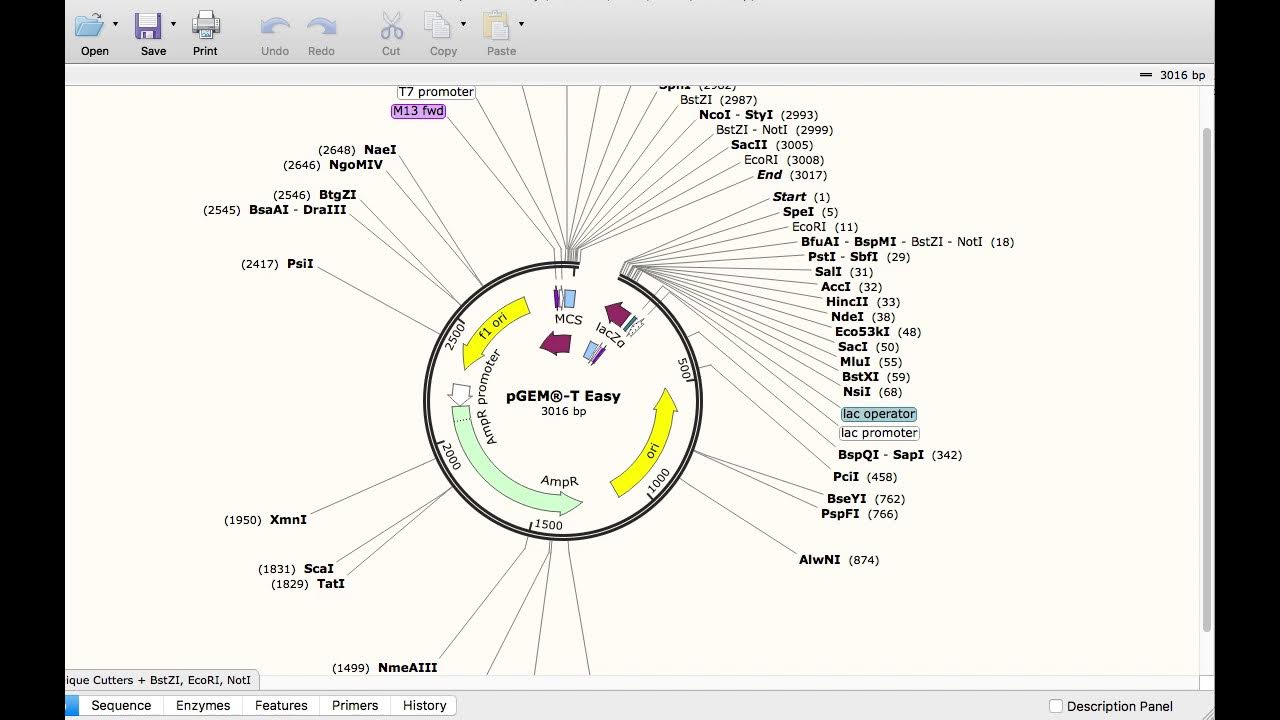1280x720 pixels.
Task: Expand the Save dropdown arrow
Action: point(174,24)
